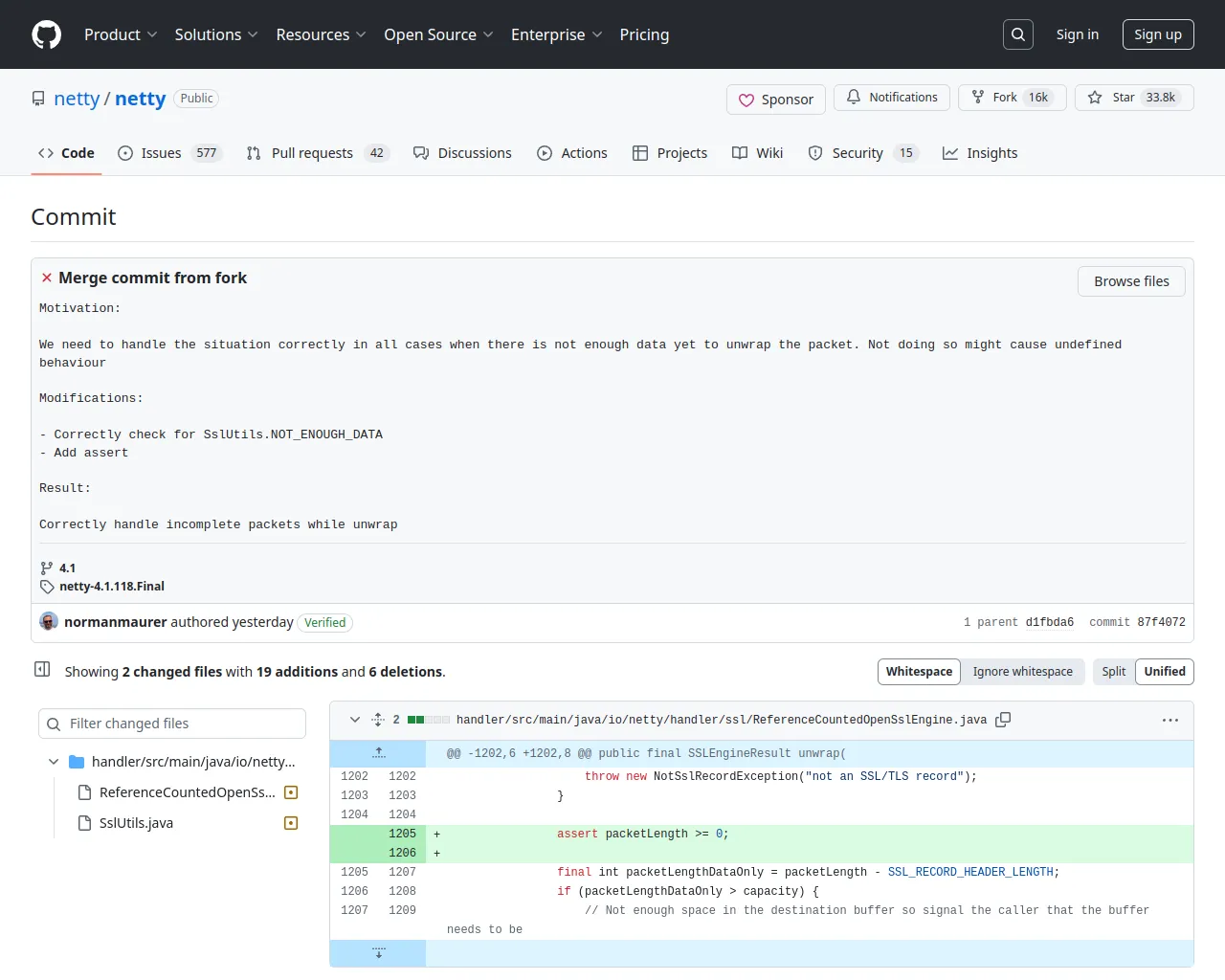Open netty owner link
This screenshot has height=980, width=1225.
(x=77, y=99)
